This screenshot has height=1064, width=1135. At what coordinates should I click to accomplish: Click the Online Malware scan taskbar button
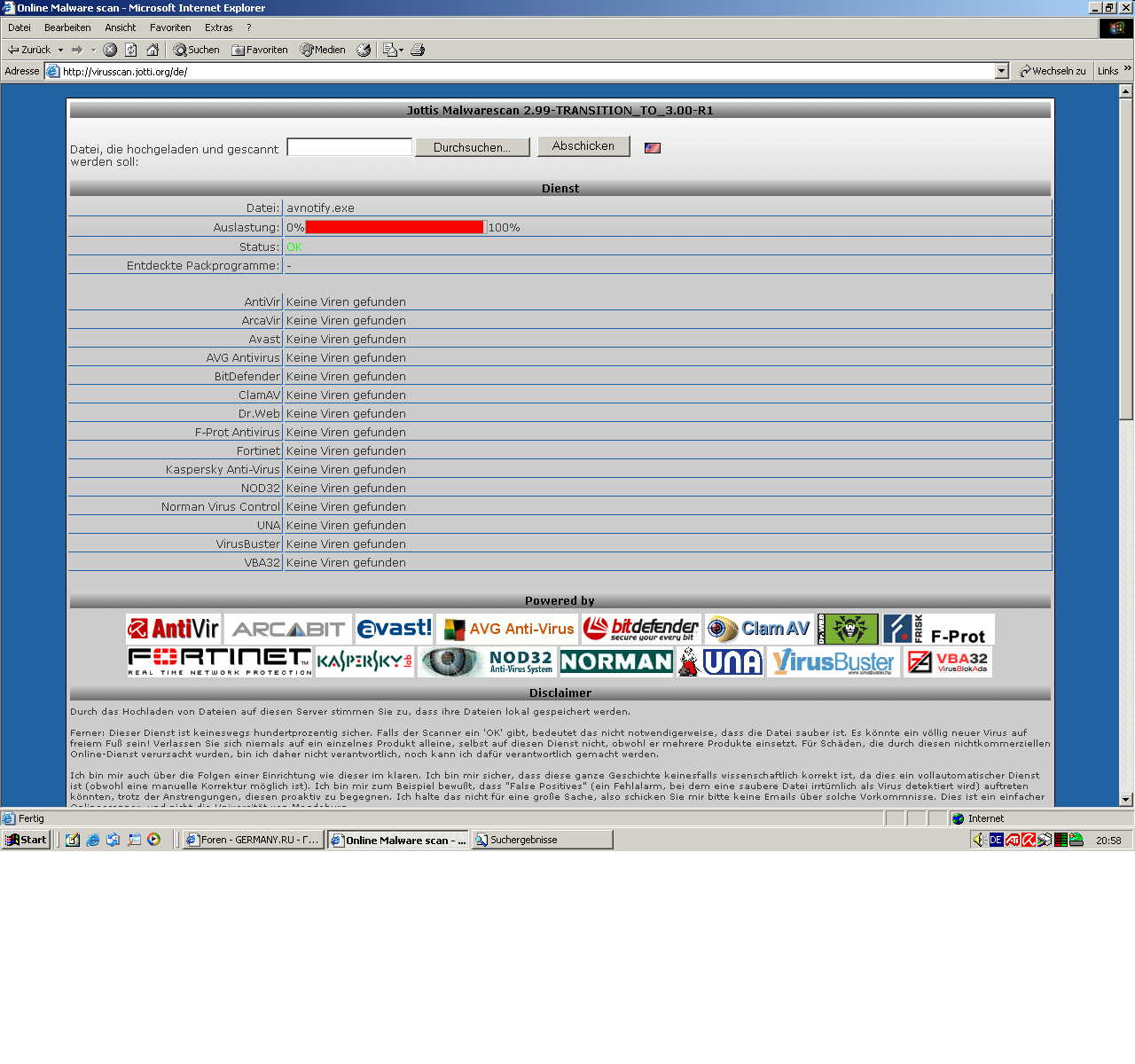397,840
